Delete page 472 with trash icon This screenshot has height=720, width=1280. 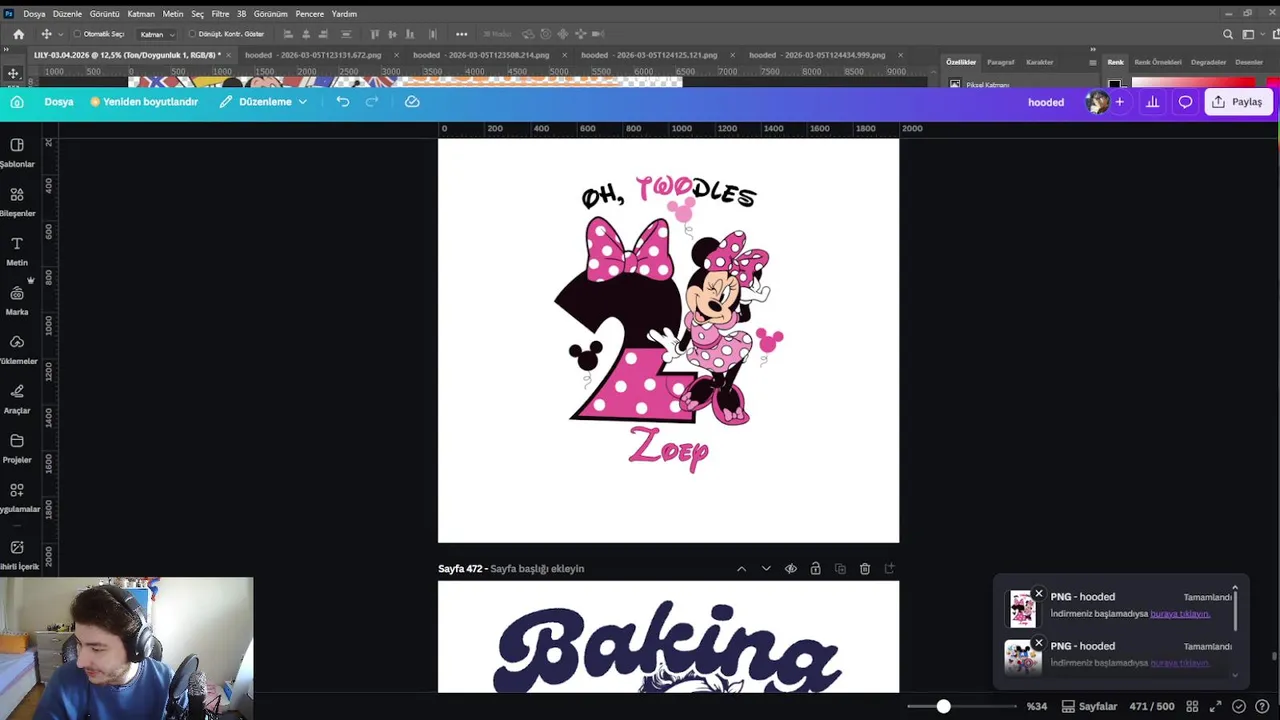point(865,569)
